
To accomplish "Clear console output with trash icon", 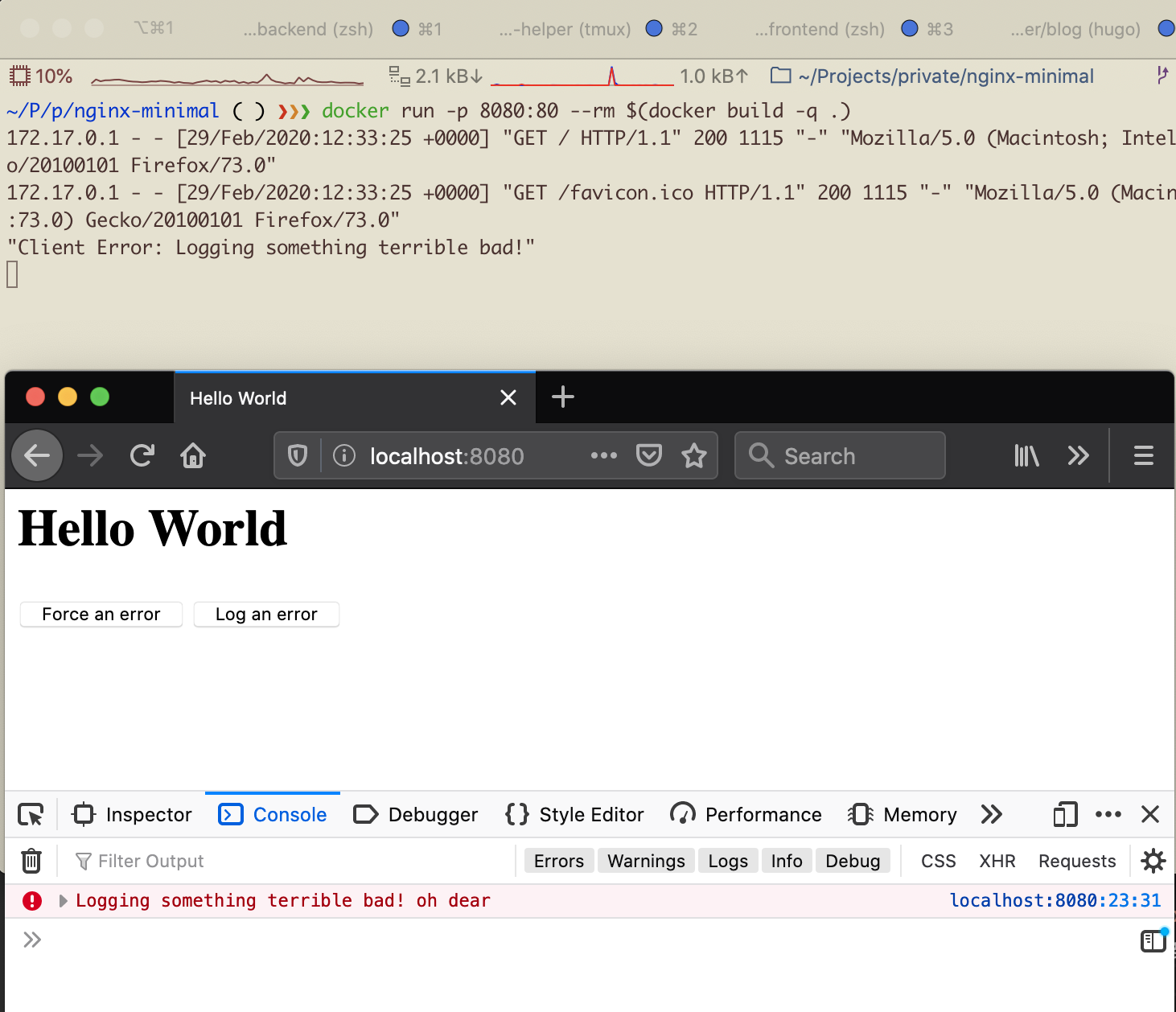I will (31, 861).
